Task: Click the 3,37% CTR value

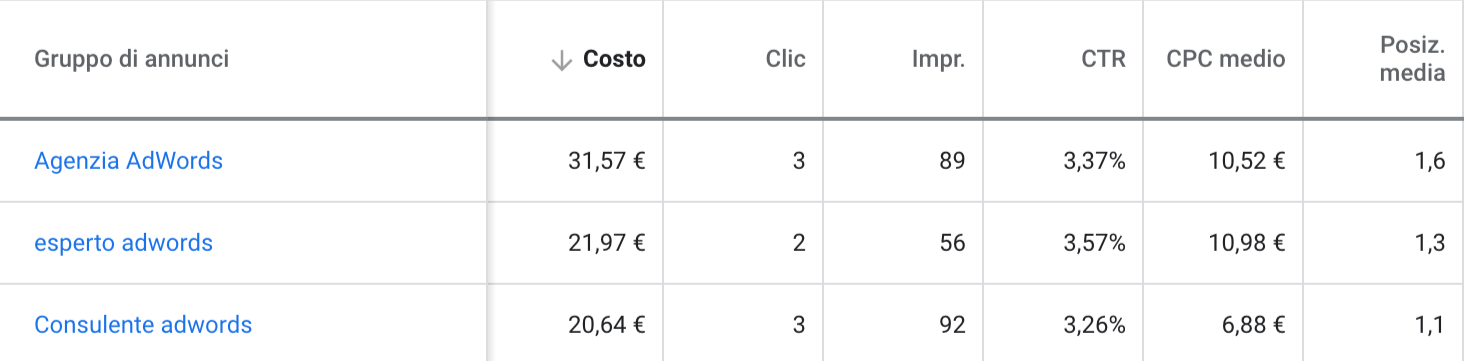Action: click(1095, 161)
